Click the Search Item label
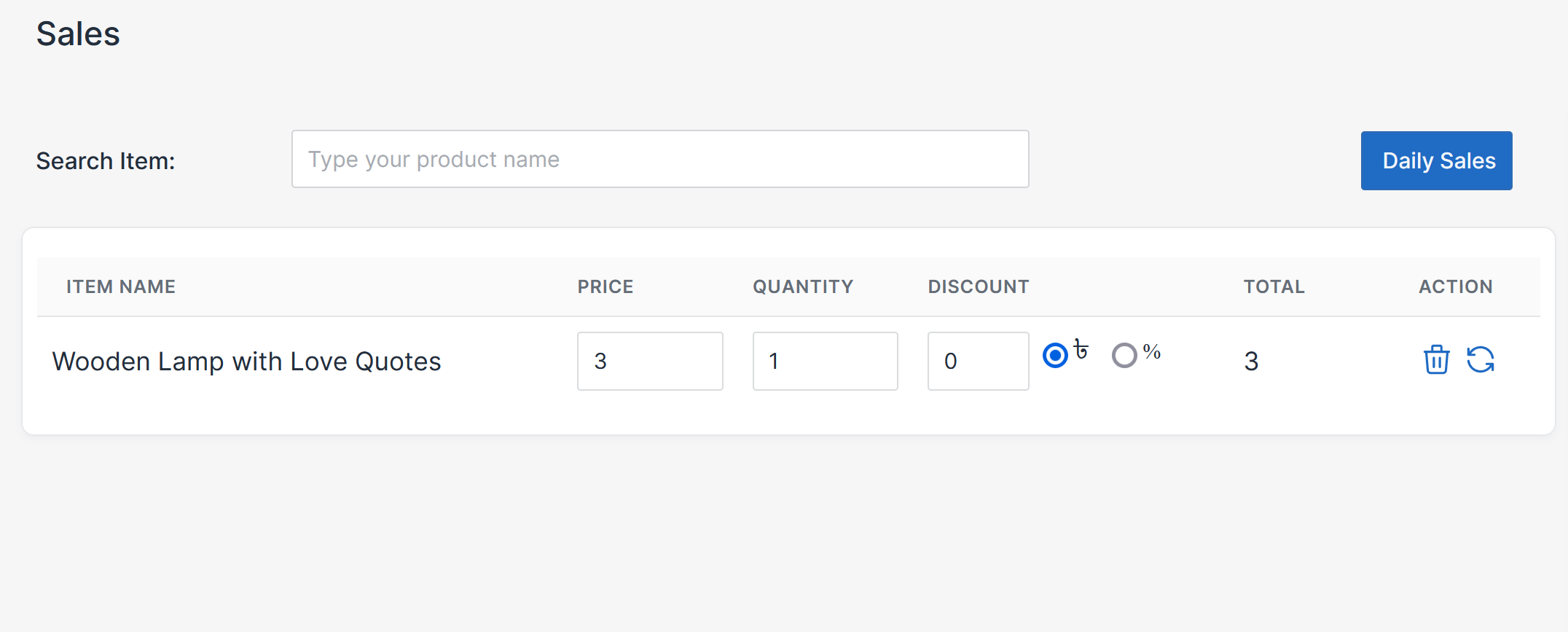Viewport: 1568px width, 632px height. (x=106, y=161)
